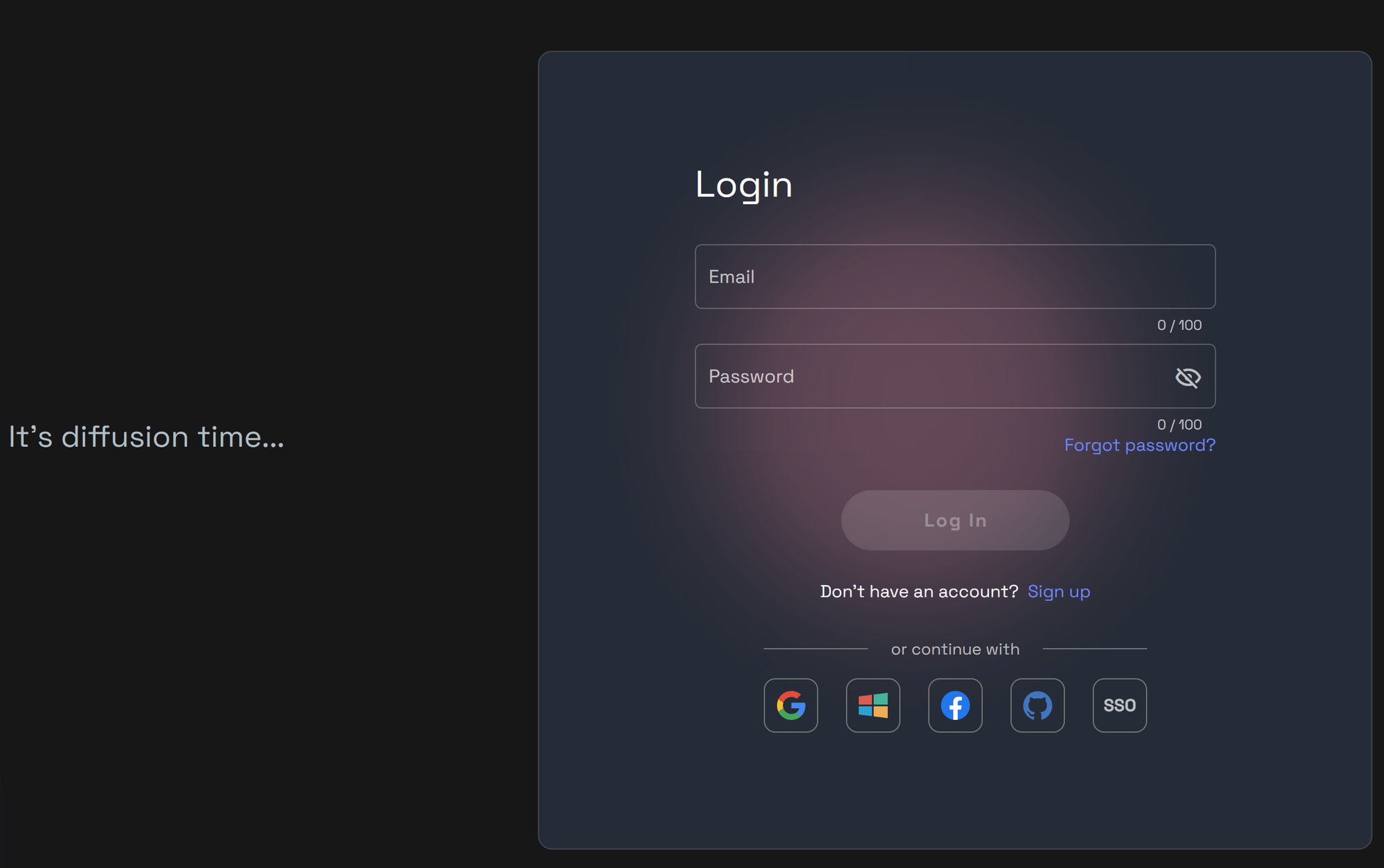Click the Login heading
The width and height of the screenshot is (1384, 868).
tap(744, 185)
